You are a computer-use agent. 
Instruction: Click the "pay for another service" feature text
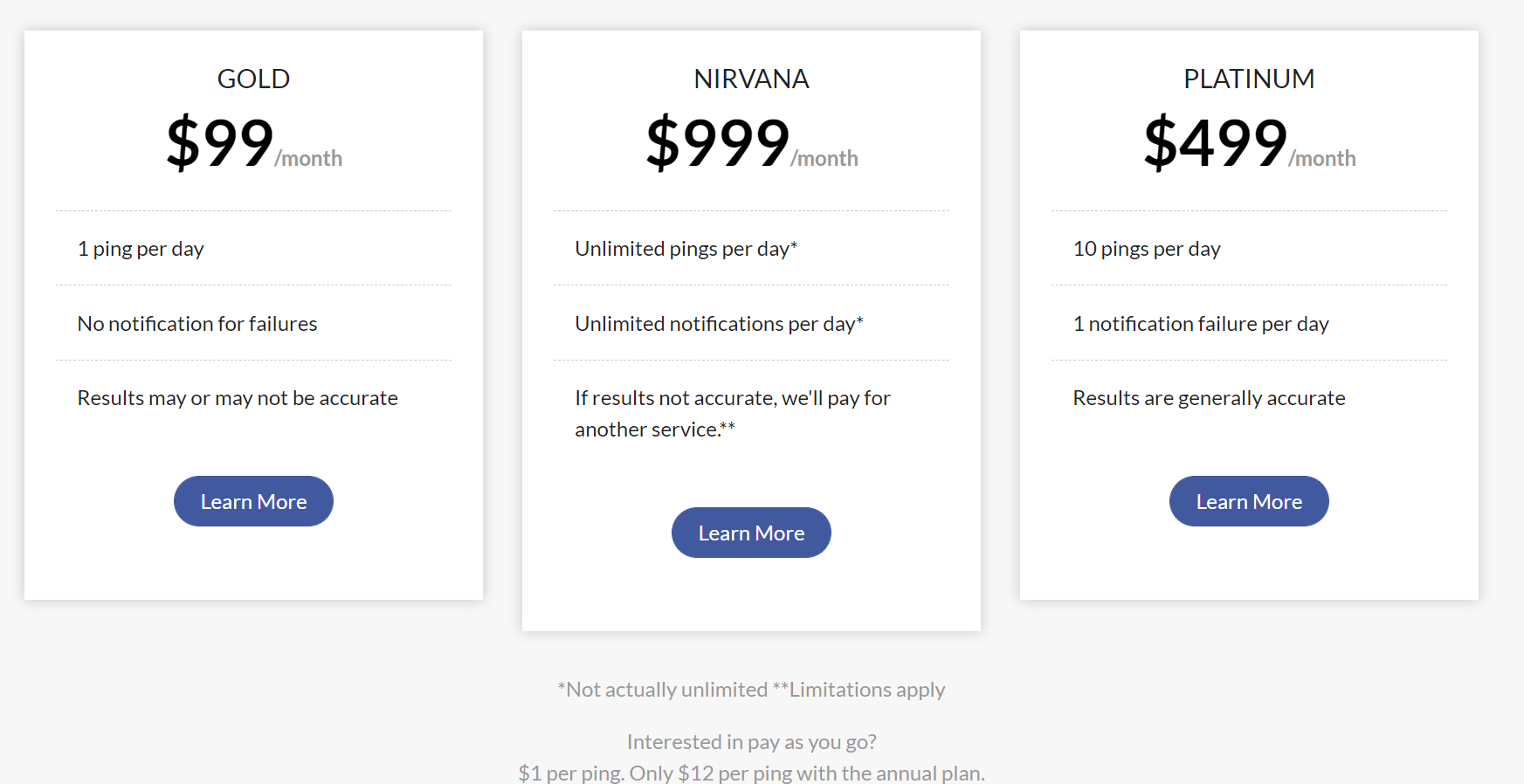pos(732,414)
